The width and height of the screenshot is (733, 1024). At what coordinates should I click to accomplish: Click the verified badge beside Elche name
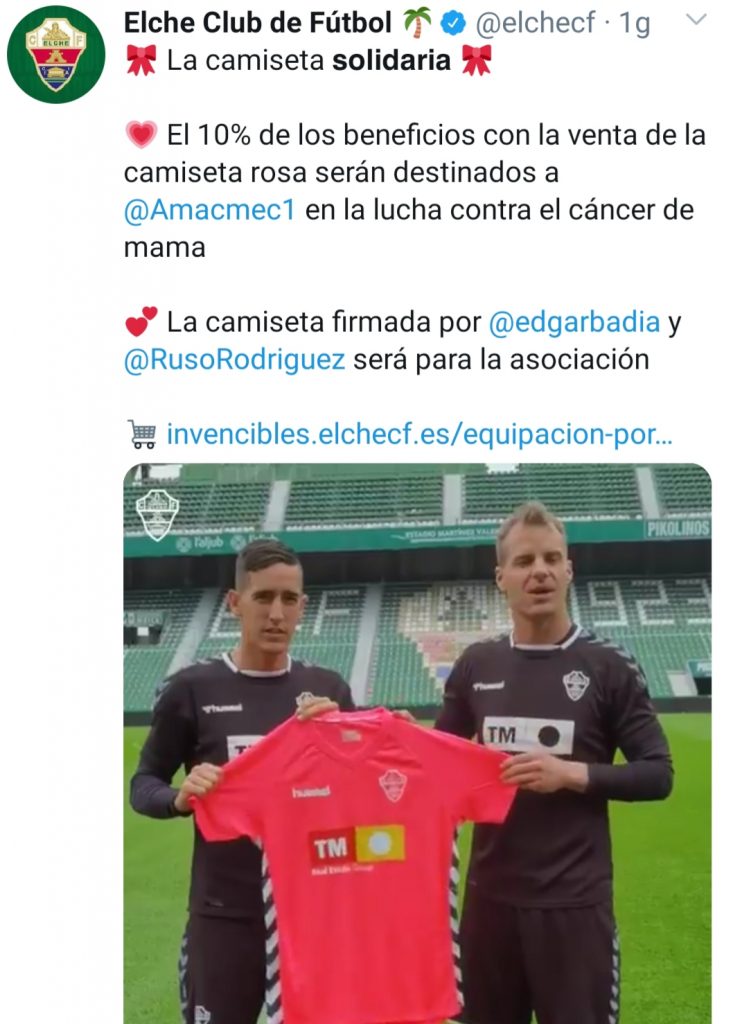(453, 24)
